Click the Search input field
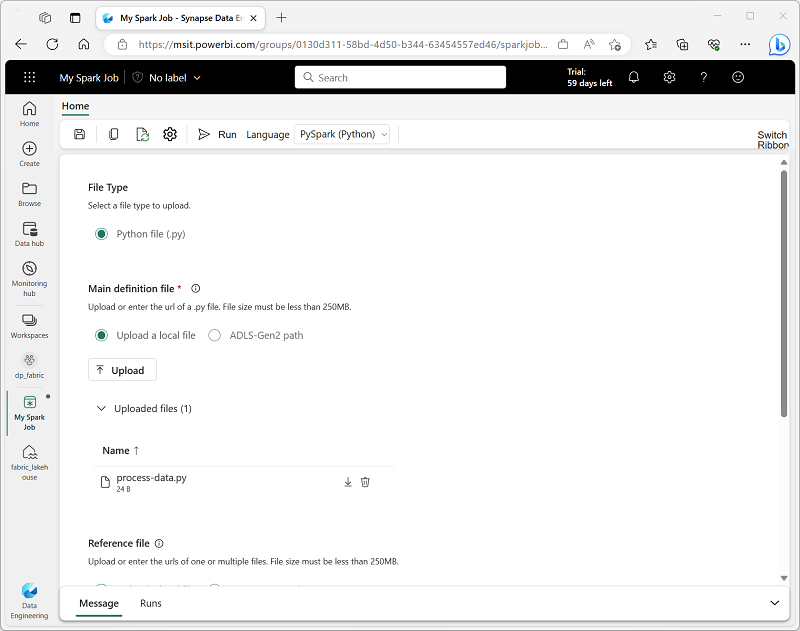 pyautogui.click(x=400, y=77)
